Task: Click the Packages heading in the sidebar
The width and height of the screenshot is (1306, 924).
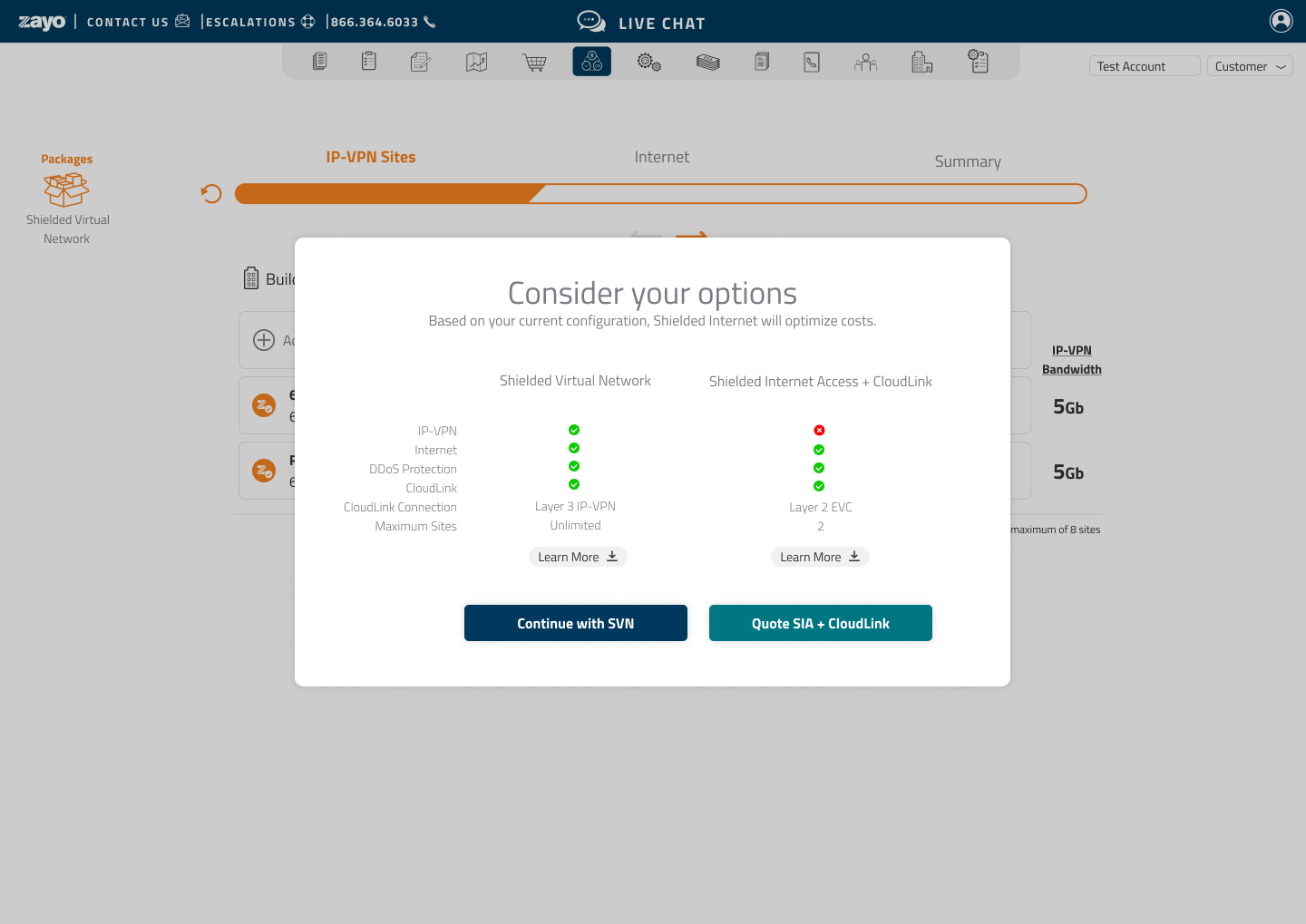Action: point(66,159)
